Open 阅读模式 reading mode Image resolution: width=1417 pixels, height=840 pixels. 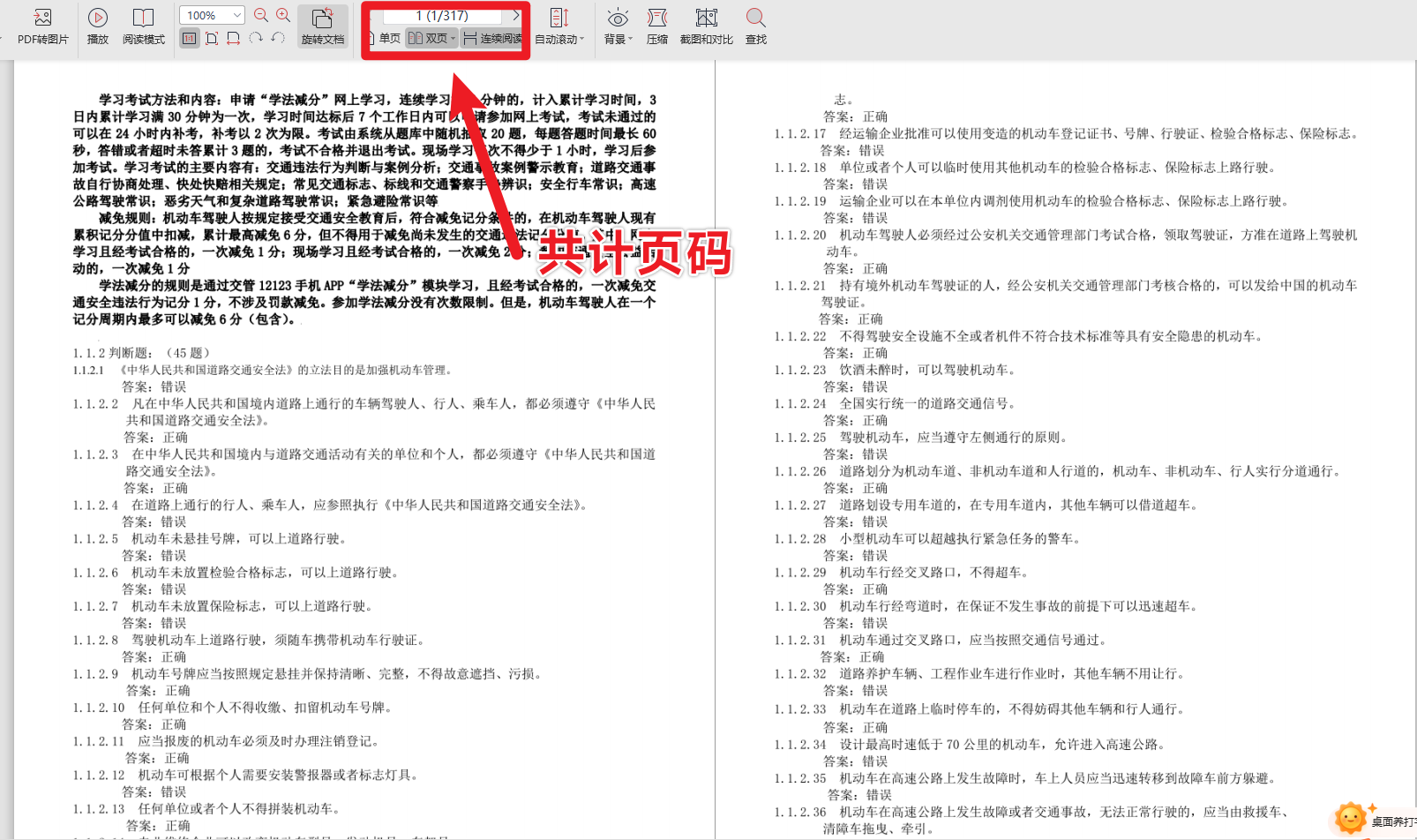(x=144, y=25)
